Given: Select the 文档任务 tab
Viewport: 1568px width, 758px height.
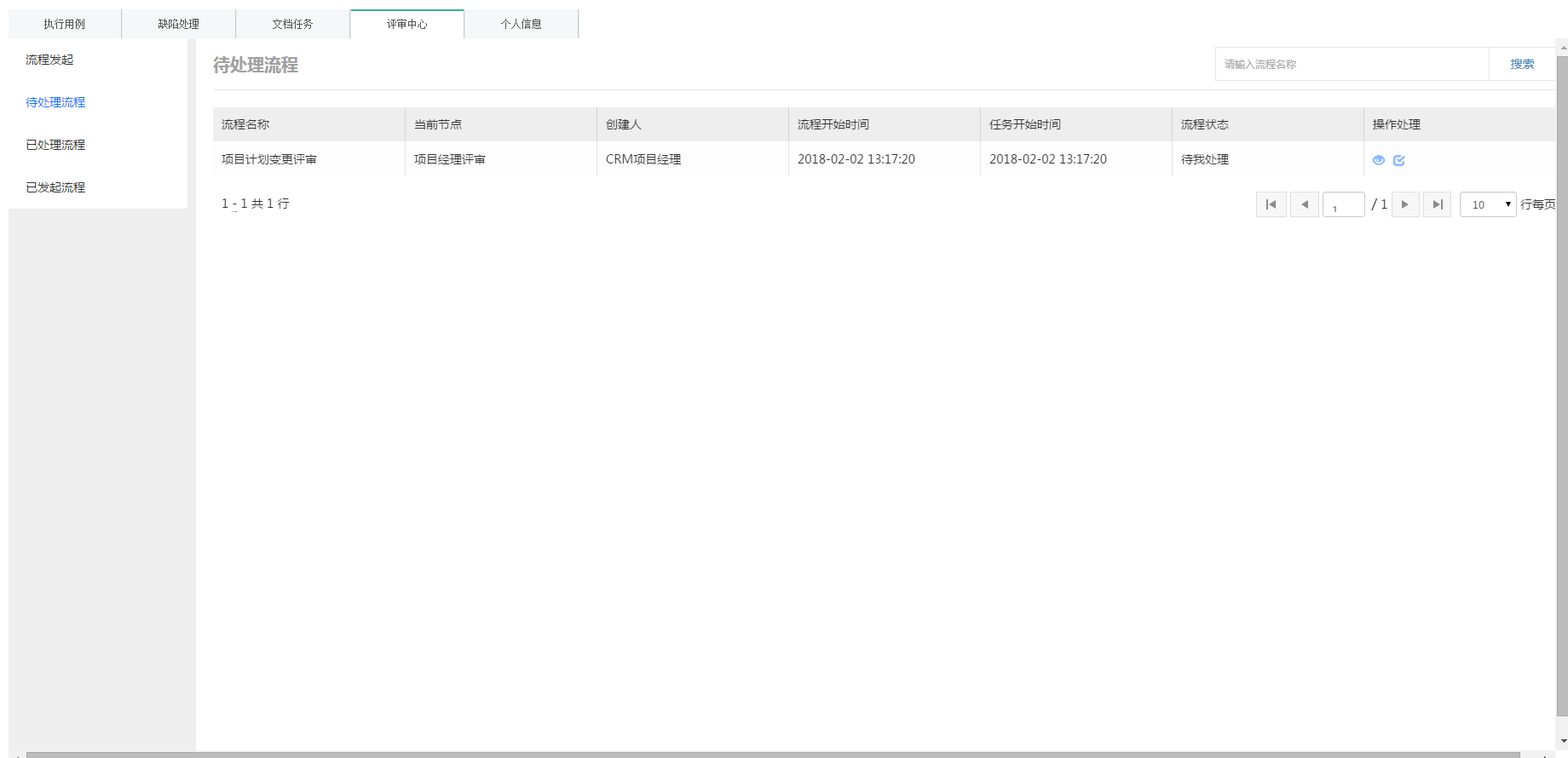Looking at the screenshot, I should tap(292, 24).
